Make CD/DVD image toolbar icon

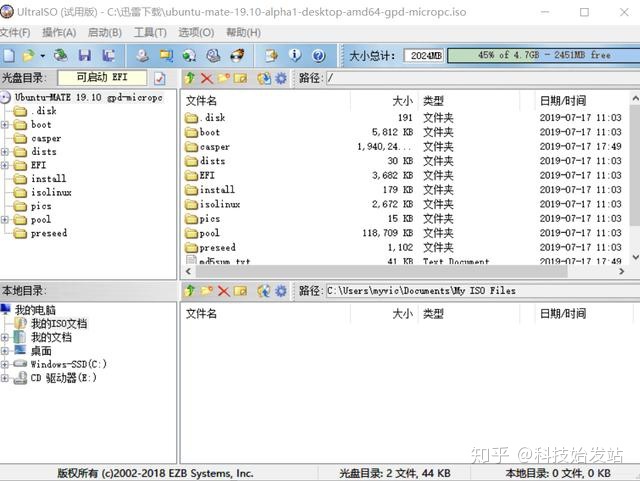(x=142, y=56)
